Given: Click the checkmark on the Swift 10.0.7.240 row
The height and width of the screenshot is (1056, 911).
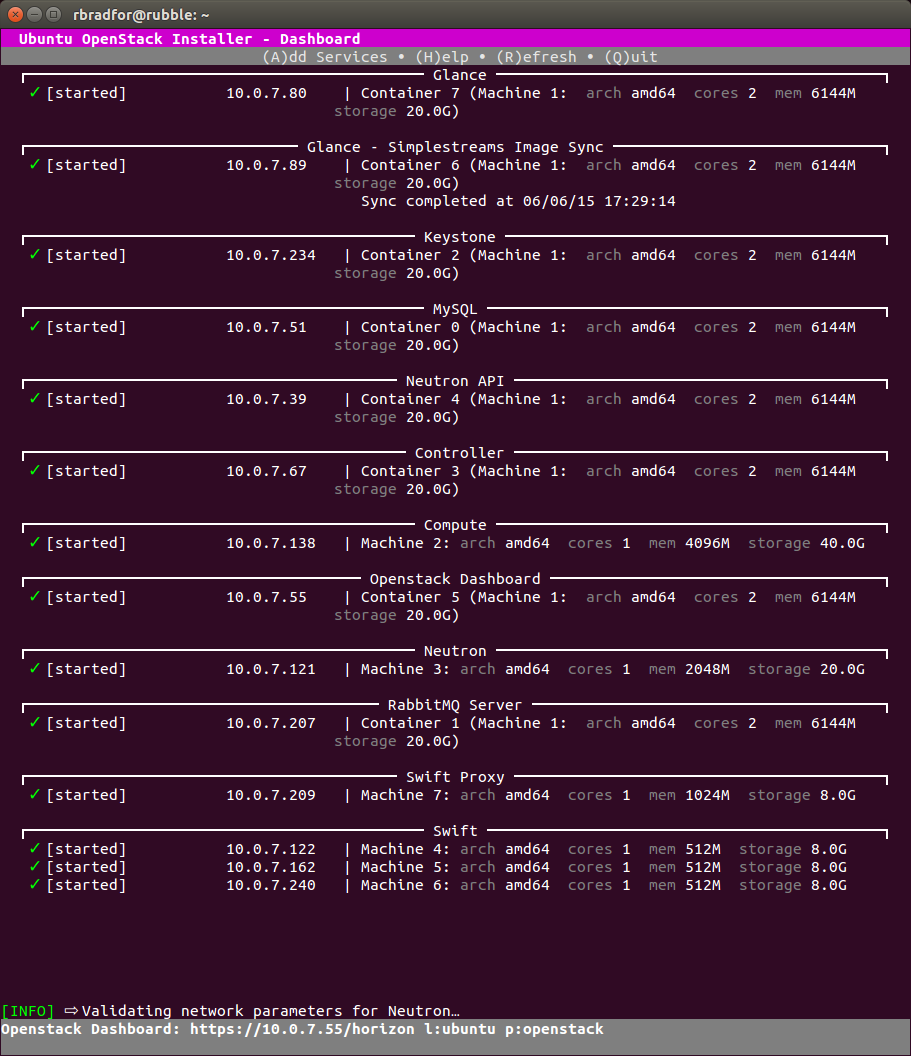Looking at the screenshot, I should (35, 885).
